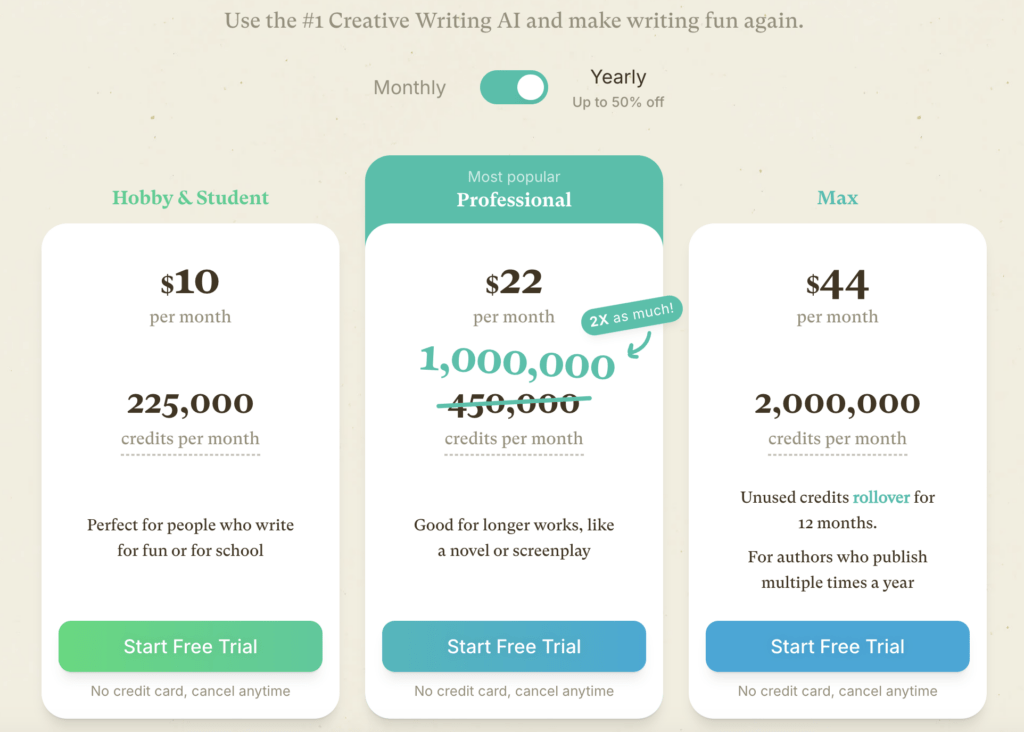This screenshot has width=1024, height=732.
Task: Select the Monthly billing option
Action: pos(409,88)
